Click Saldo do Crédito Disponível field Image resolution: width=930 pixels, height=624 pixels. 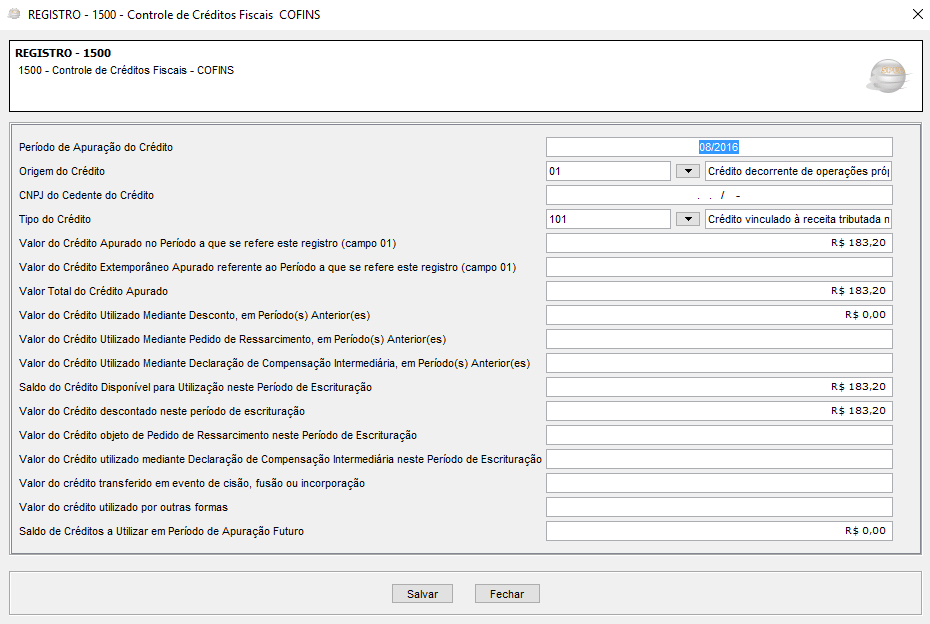coord(719,387)
